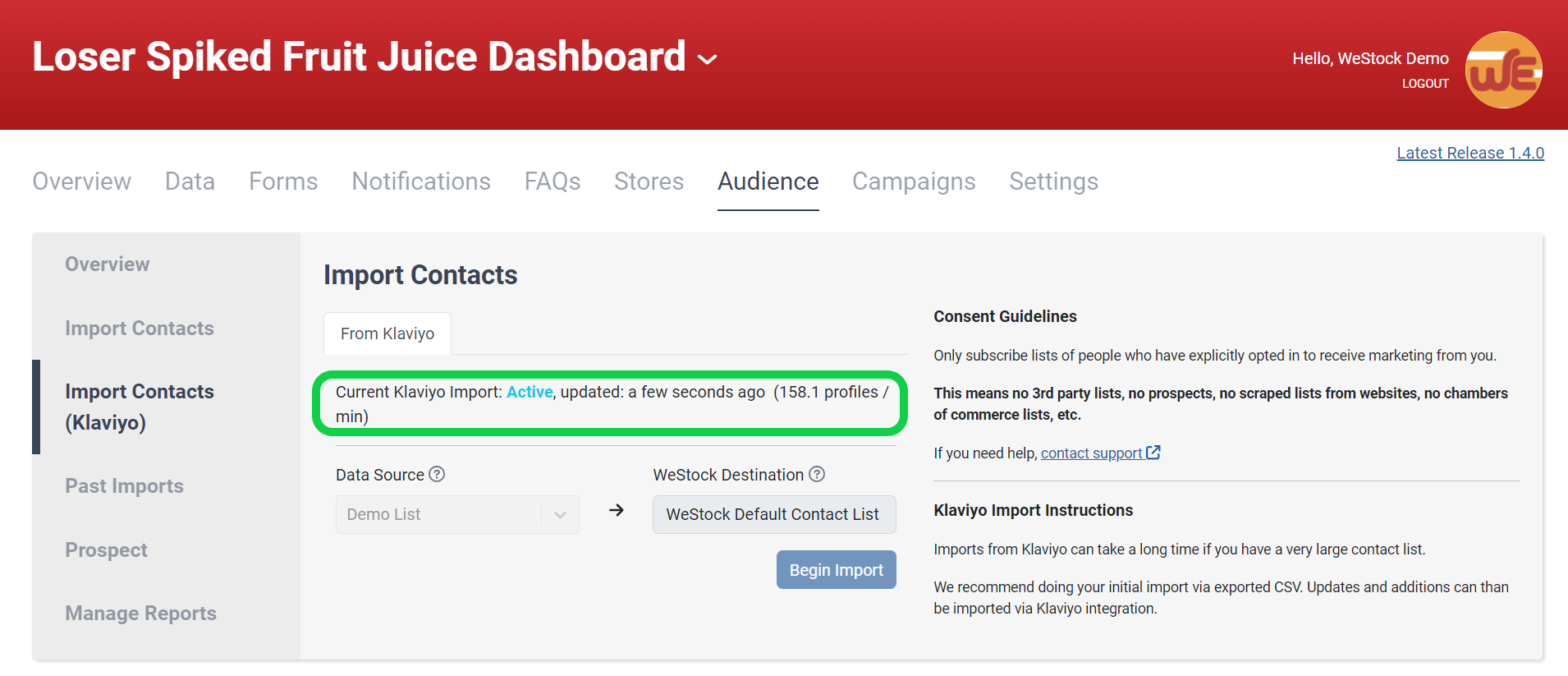Screen dimensions: 1568x676
Task: Click the Hello, WeStock Demo greeting
Action: tap(1370, 58)
